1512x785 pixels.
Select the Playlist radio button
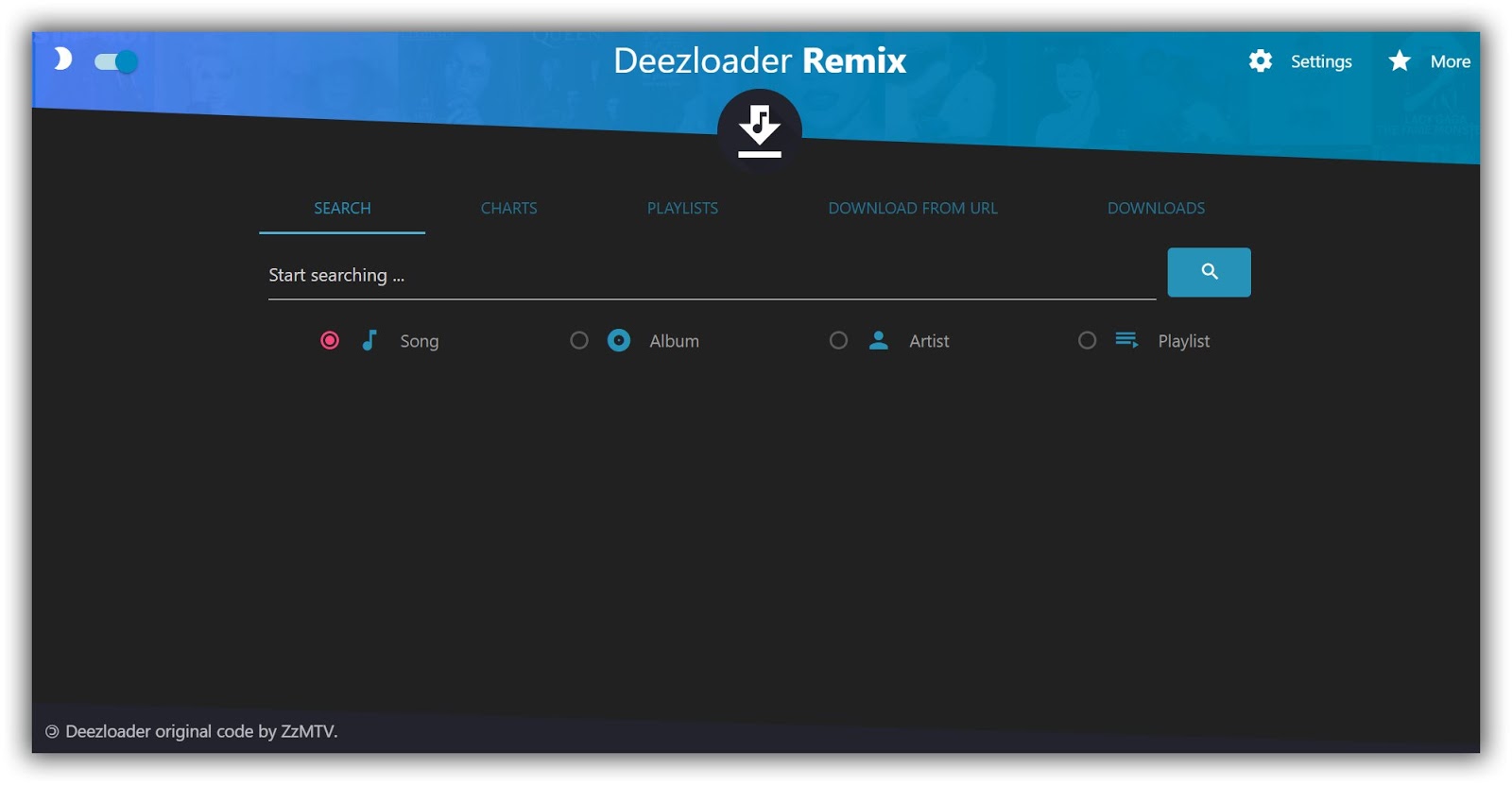tap(1088, 340)
